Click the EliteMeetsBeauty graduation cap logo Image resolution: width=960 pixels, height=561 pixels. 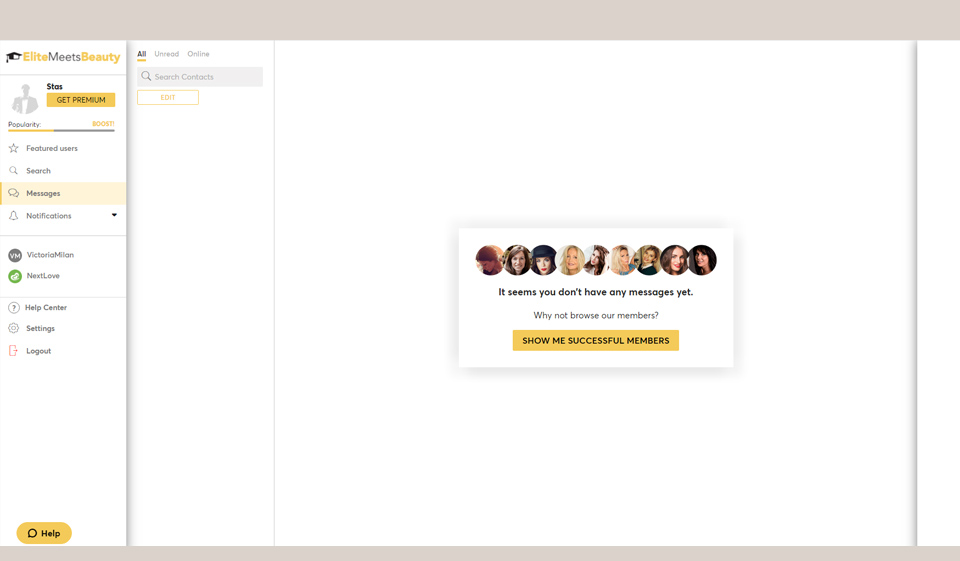14,58
